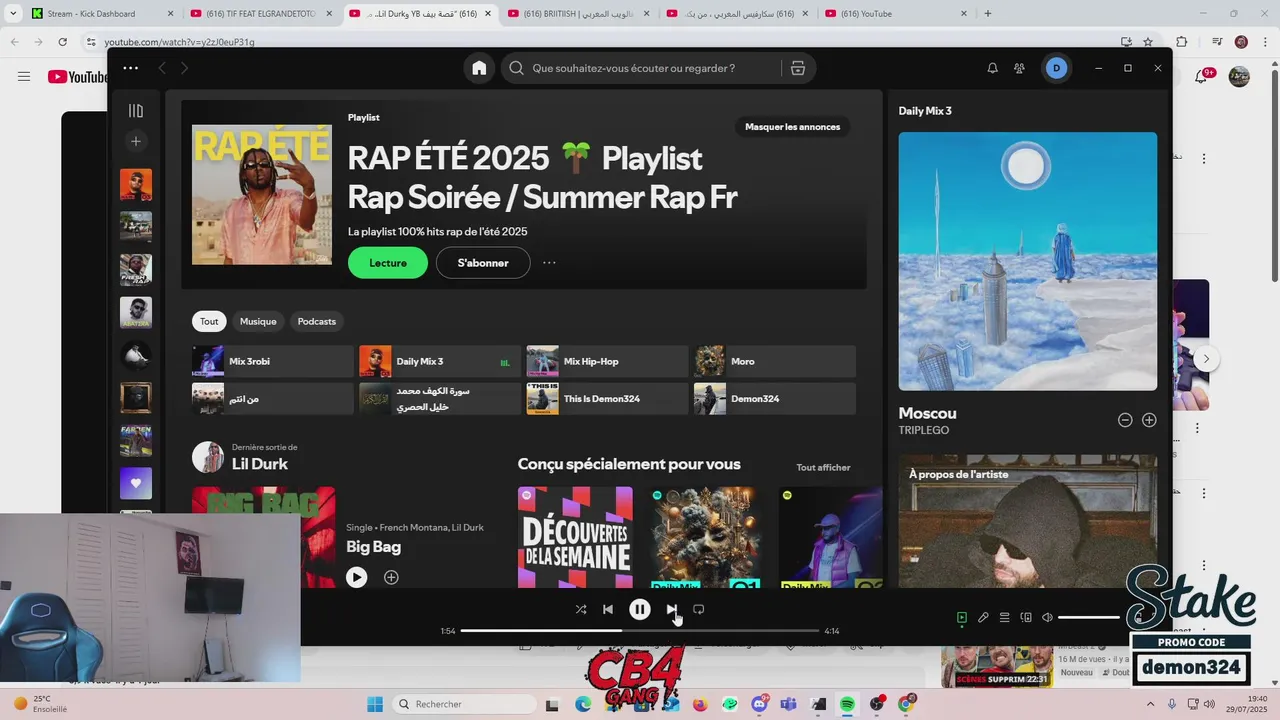The width and height of the screenshot is (1280, 720).
Task: Open the play queue icon
Action: click(1005, 618)
